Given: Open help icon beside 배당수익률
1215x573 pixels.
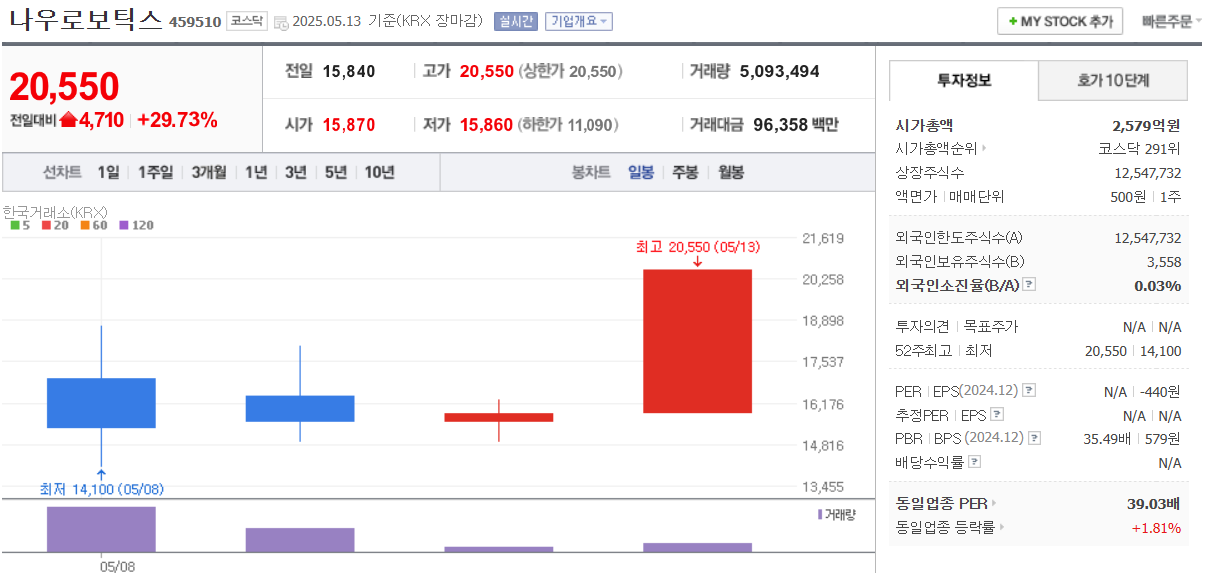Looking at the screenshot, I should 975,462.
